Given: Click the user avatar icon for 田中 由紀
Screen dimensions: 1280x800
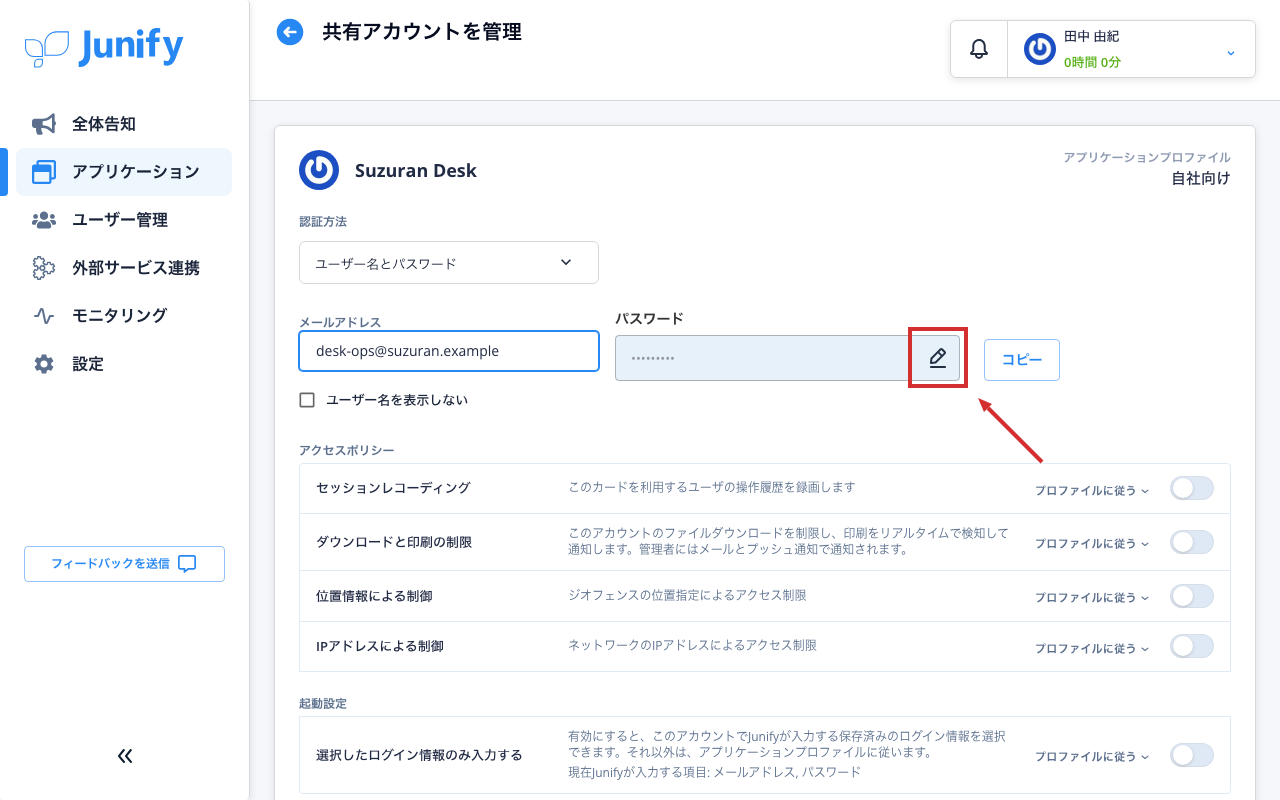Looking at the screenshot, I should coord(1040,49).
